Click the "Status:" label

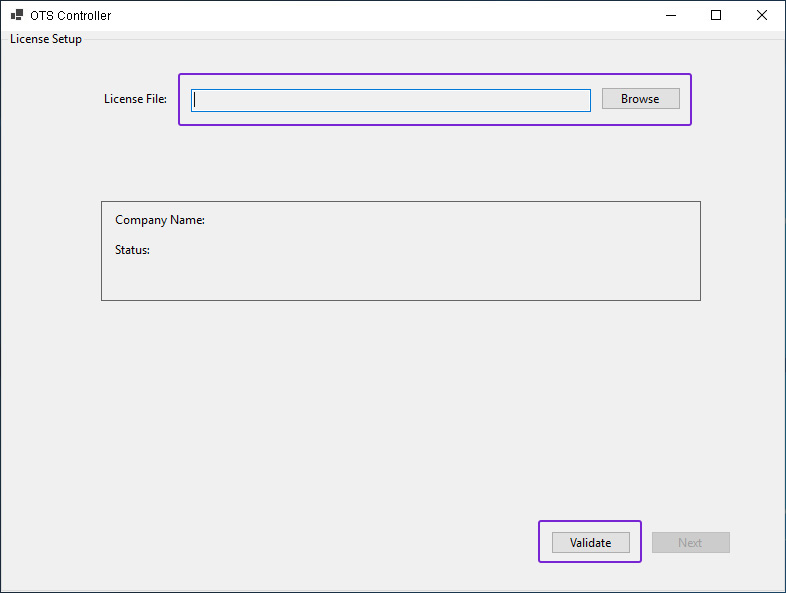[x=132, y=250]
